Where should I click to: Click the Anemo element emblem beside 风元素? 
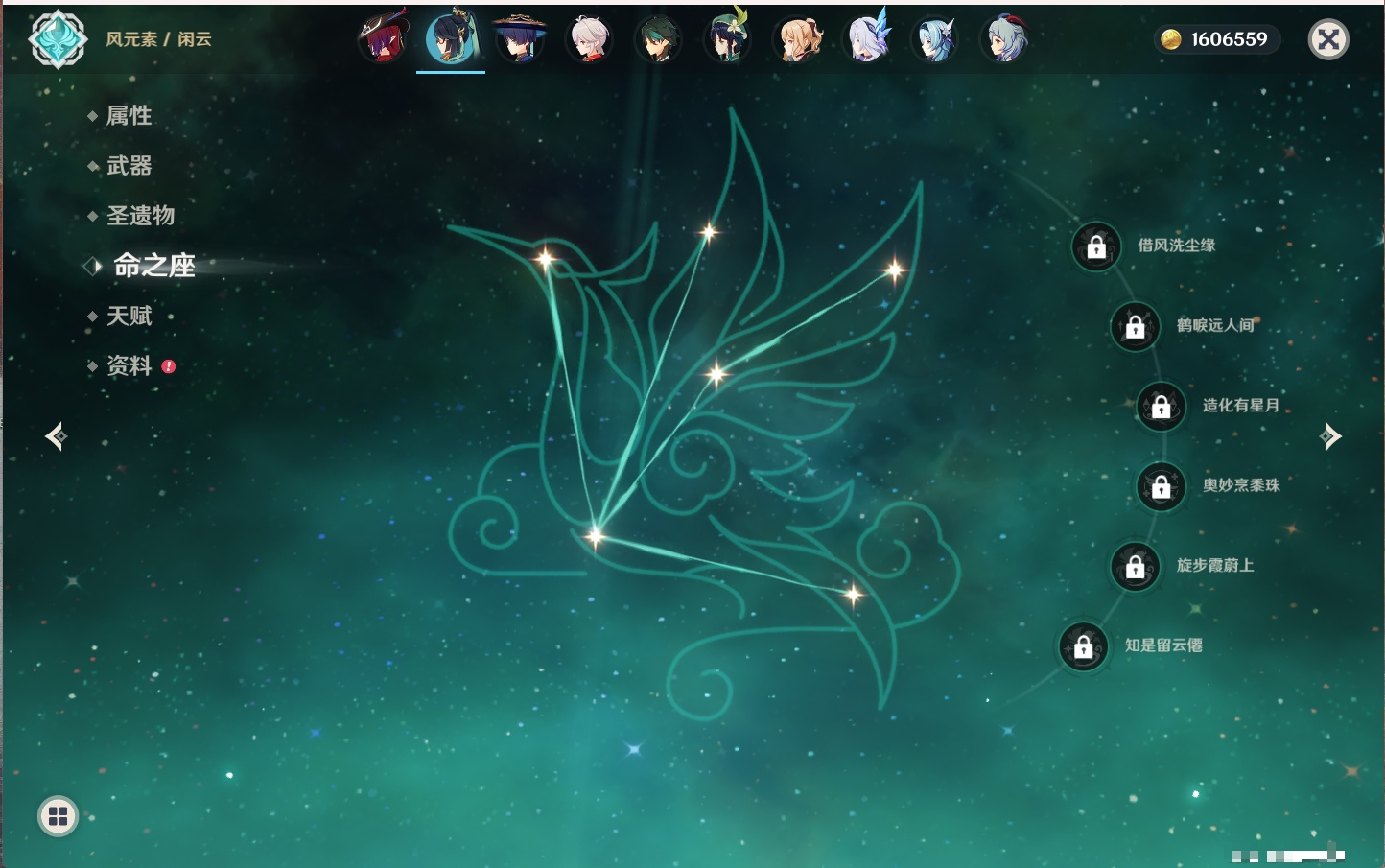(58, 39)
